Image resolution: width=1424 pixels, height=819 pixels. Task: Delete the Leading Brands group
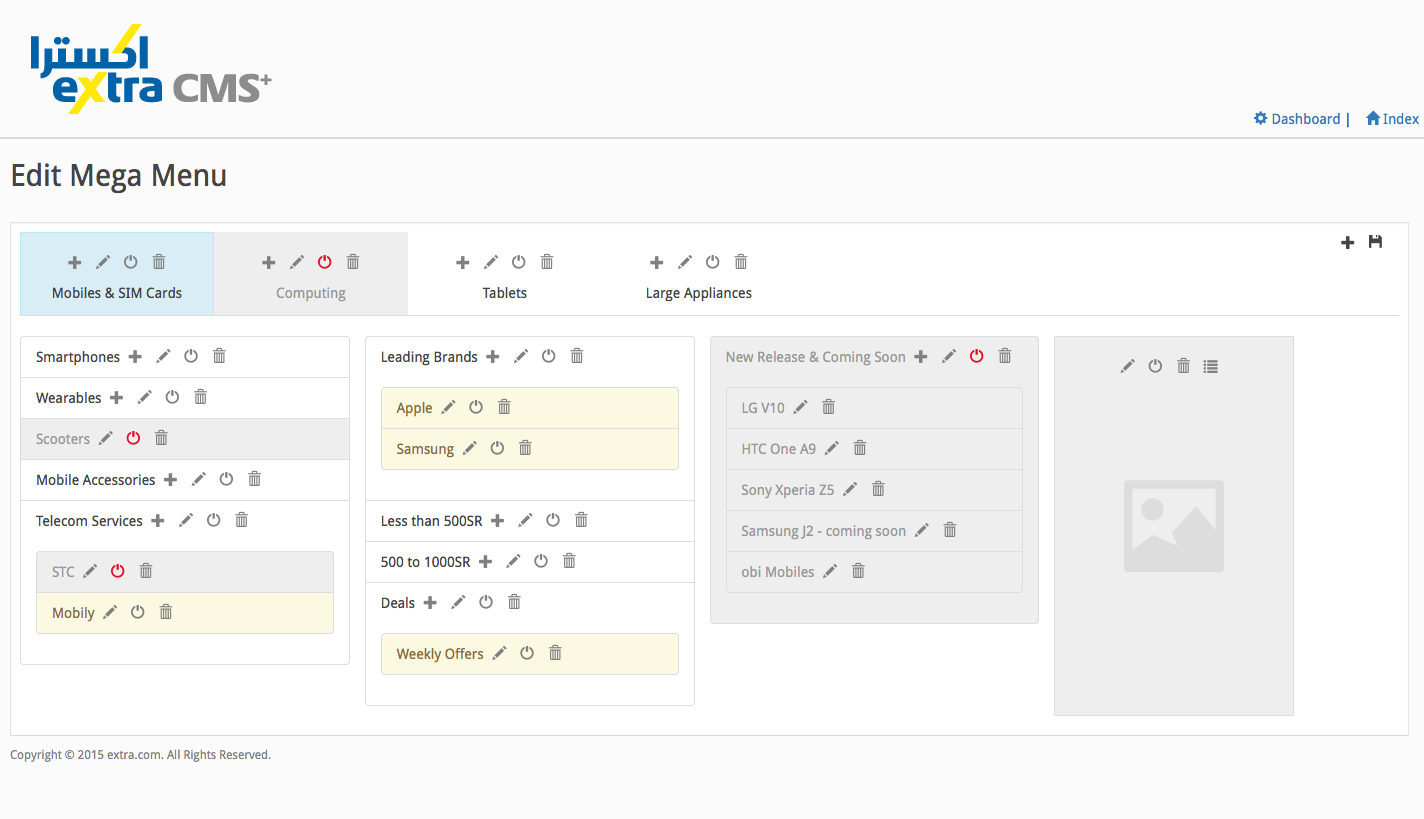click(577, 356)
